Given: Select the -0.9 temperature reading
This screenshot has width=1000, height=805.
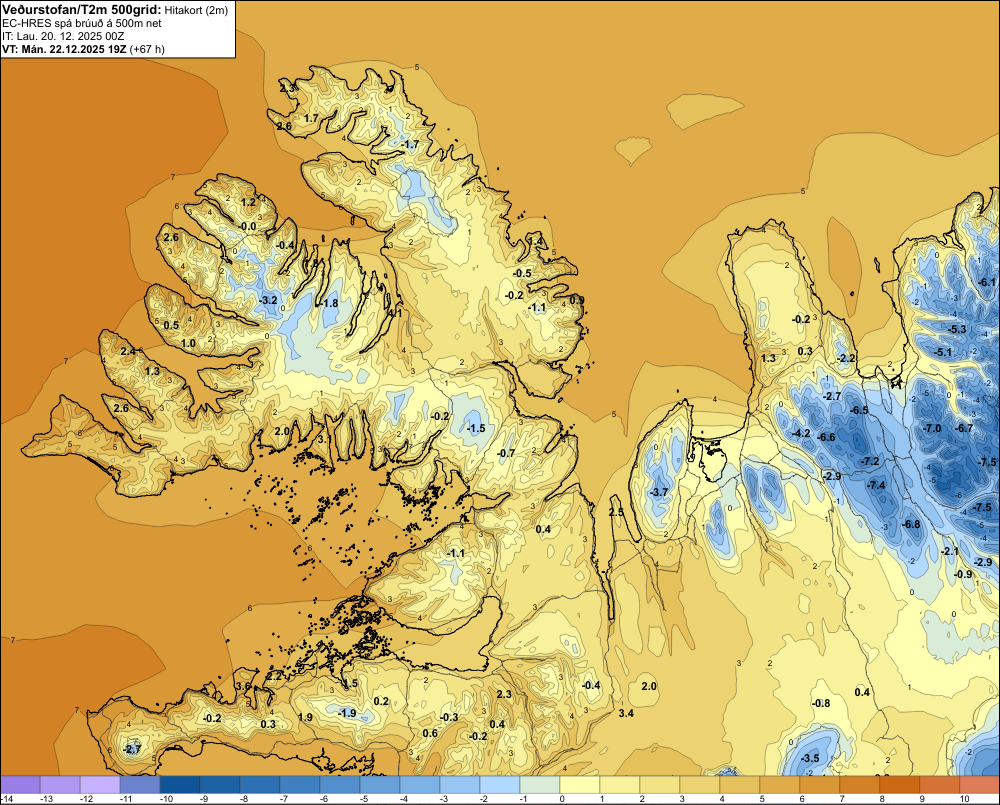Looking at the screenshot, I should coord(963,574).
